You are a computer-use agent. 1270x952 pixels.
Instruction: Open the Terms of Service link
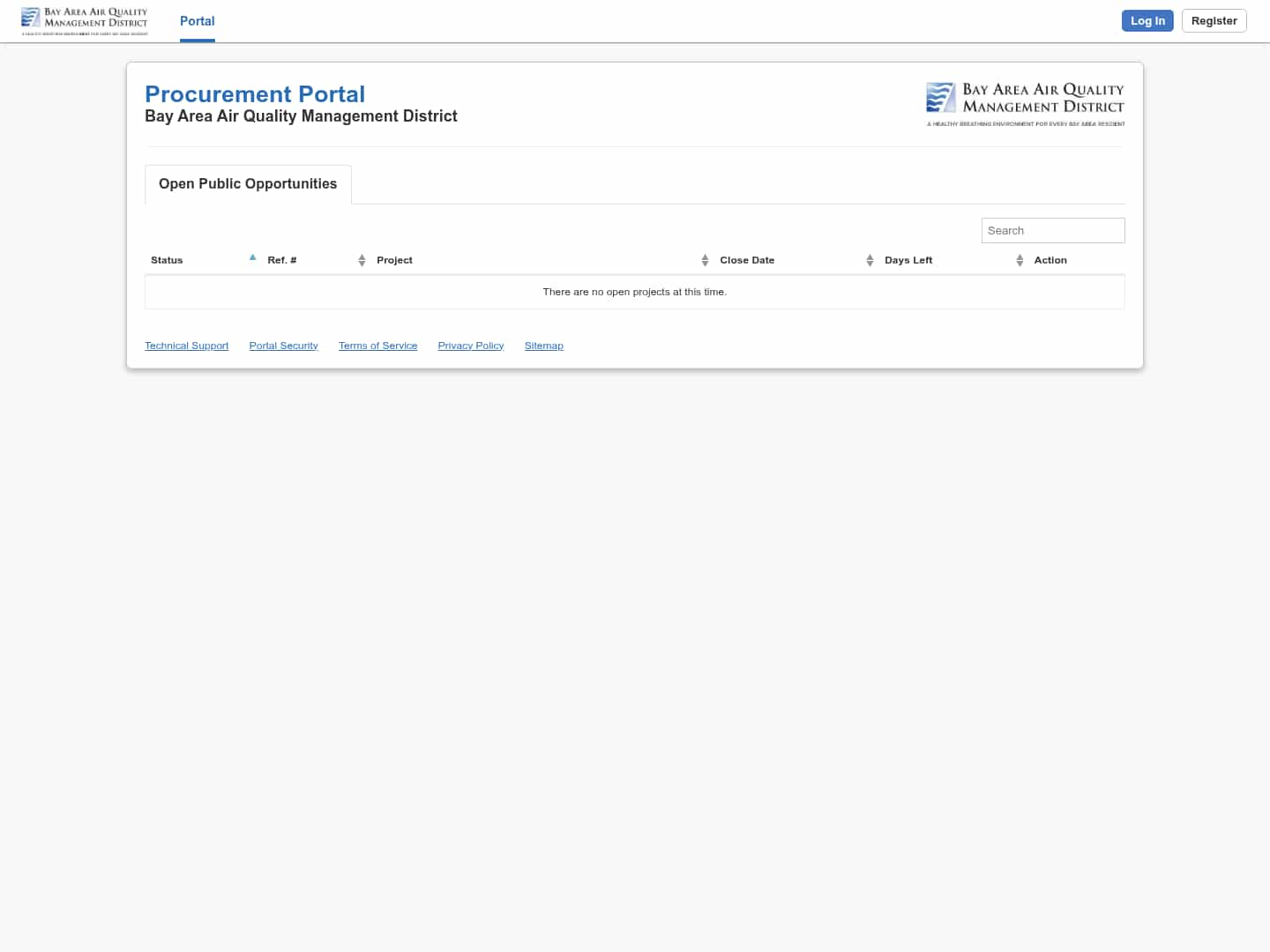pos(378,346)
